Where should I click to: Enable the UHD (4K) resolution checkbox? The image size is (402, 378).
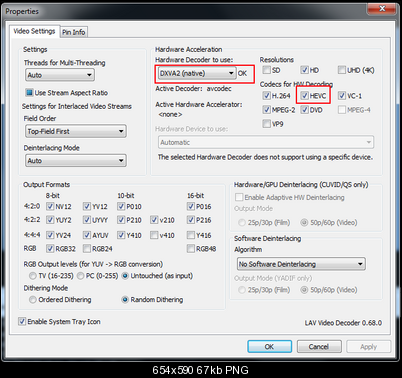[342, 70]
